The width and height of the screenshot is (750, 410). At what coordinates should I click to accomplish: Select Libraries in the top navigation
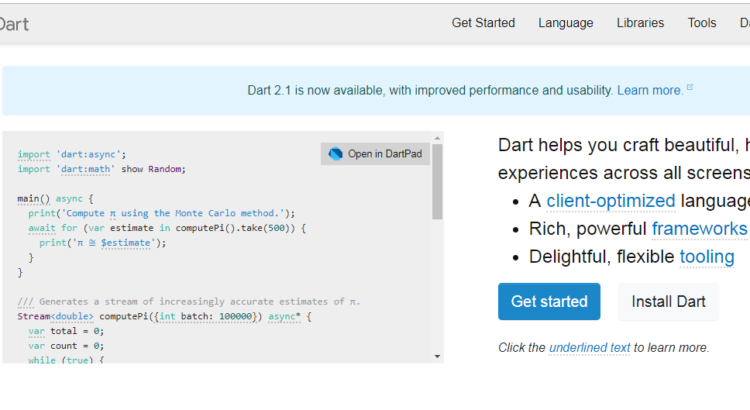pos(640,23)
